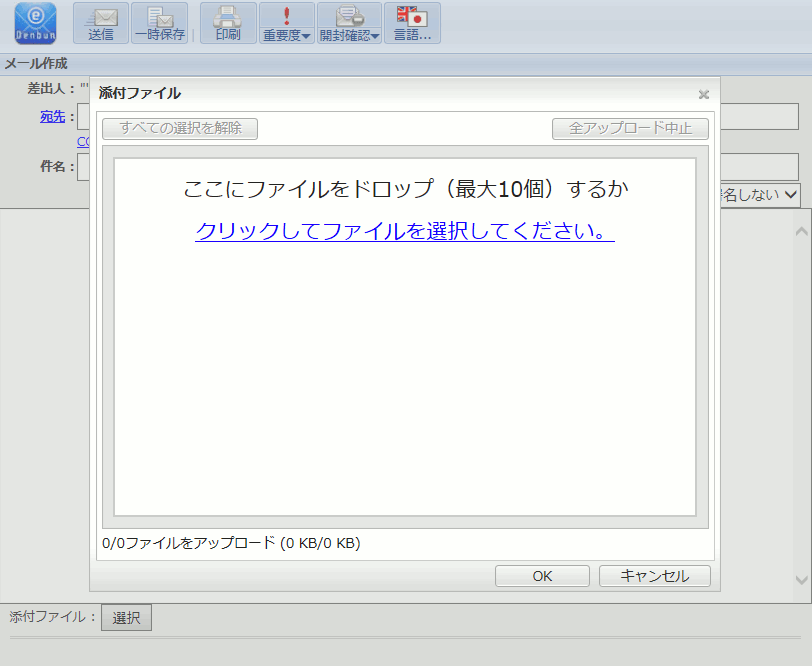Click the 一時保存 draft save icon
Image resolution: width=812 pixels, height=666 pixels.
[x=159, y=23]
